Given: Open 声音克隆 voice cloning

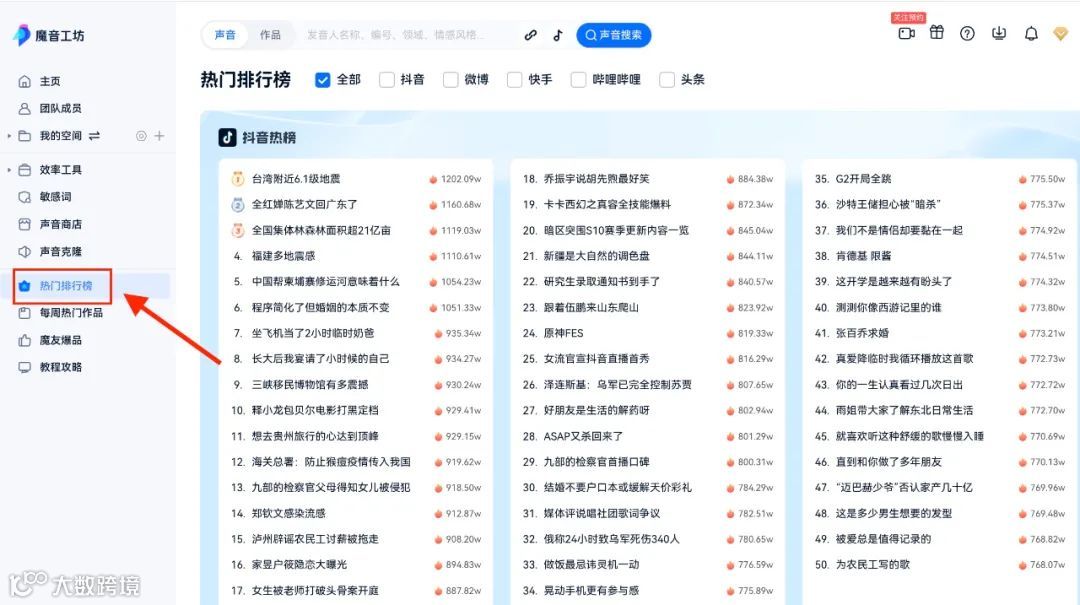Looking at the screenshot, I should (60, 252).
